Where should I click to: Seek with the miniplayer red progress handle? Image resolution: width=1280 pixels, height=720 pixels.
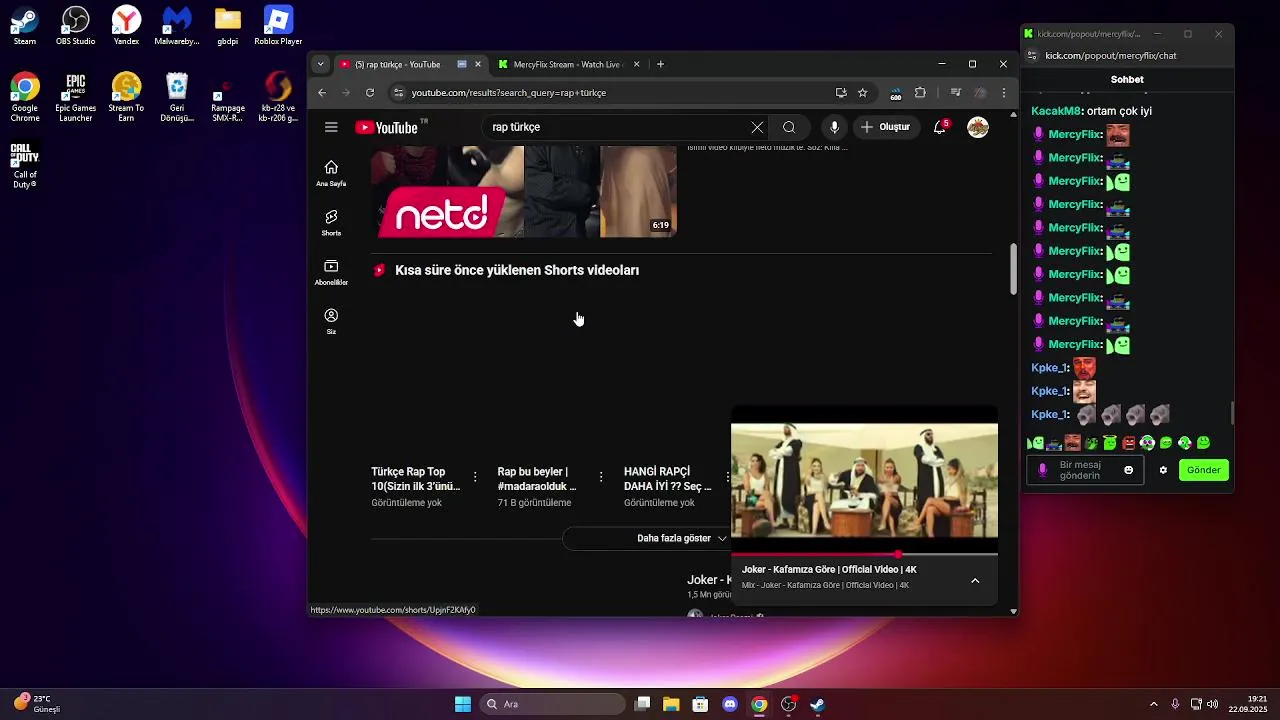point(898,554)
